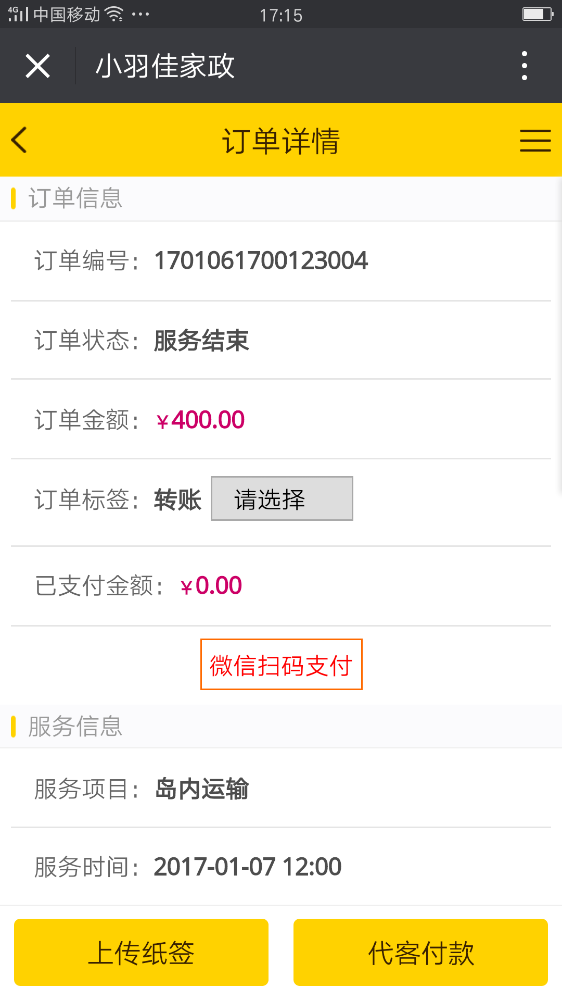Tap the service time 2017-01-07 12:00
This screenshot has height=1000, width=562.
pos(248,867)
